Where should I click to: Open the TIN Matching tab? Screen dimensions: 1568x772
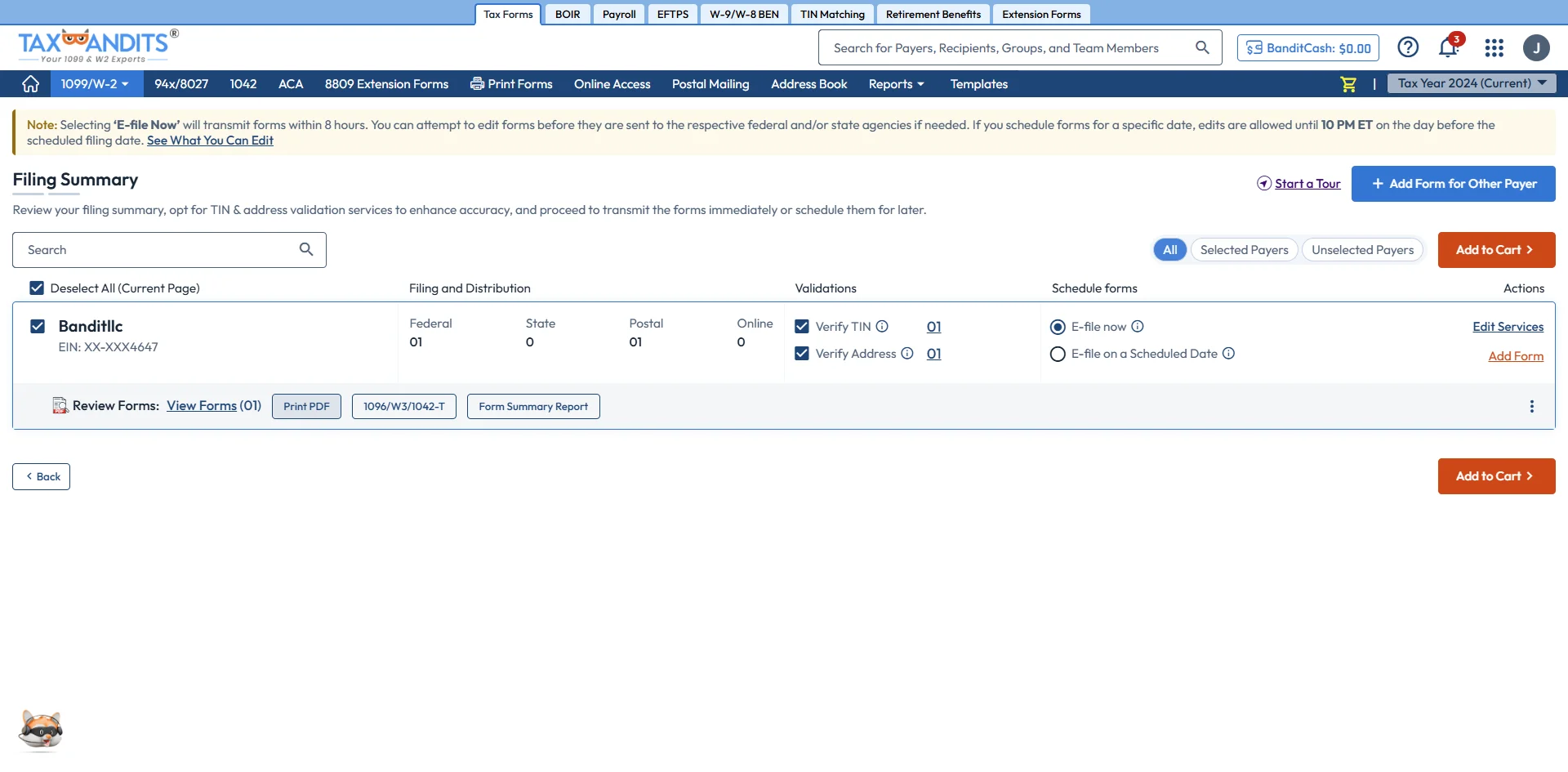click(832, 15)
